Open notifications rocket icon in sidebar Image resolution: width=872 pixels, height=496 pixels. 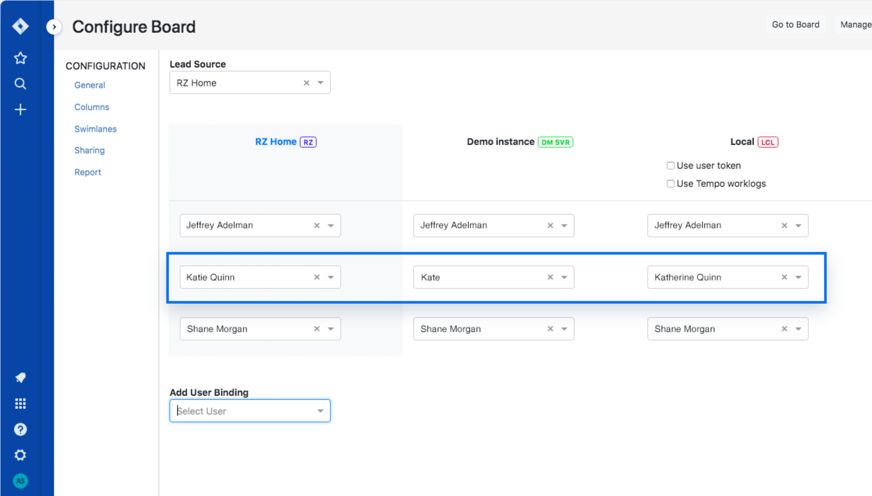click(20, 378)
